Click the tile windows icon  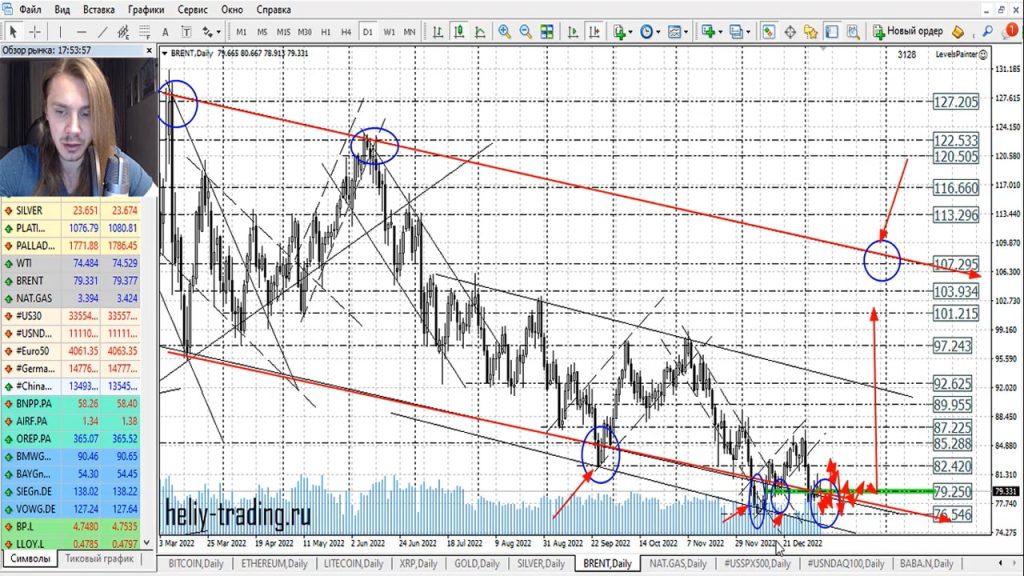[x=548, y=31]
